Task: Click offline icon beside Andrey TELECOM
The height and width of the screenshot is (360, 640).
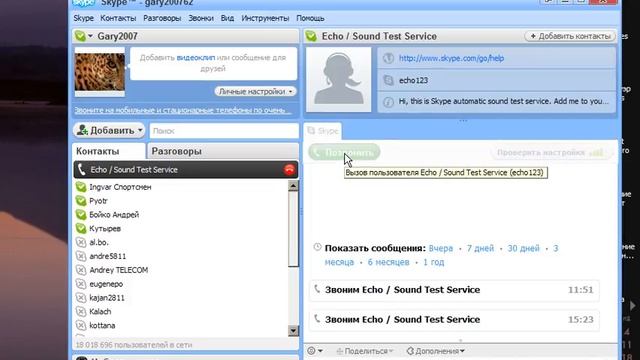Action: pos(81,270)
